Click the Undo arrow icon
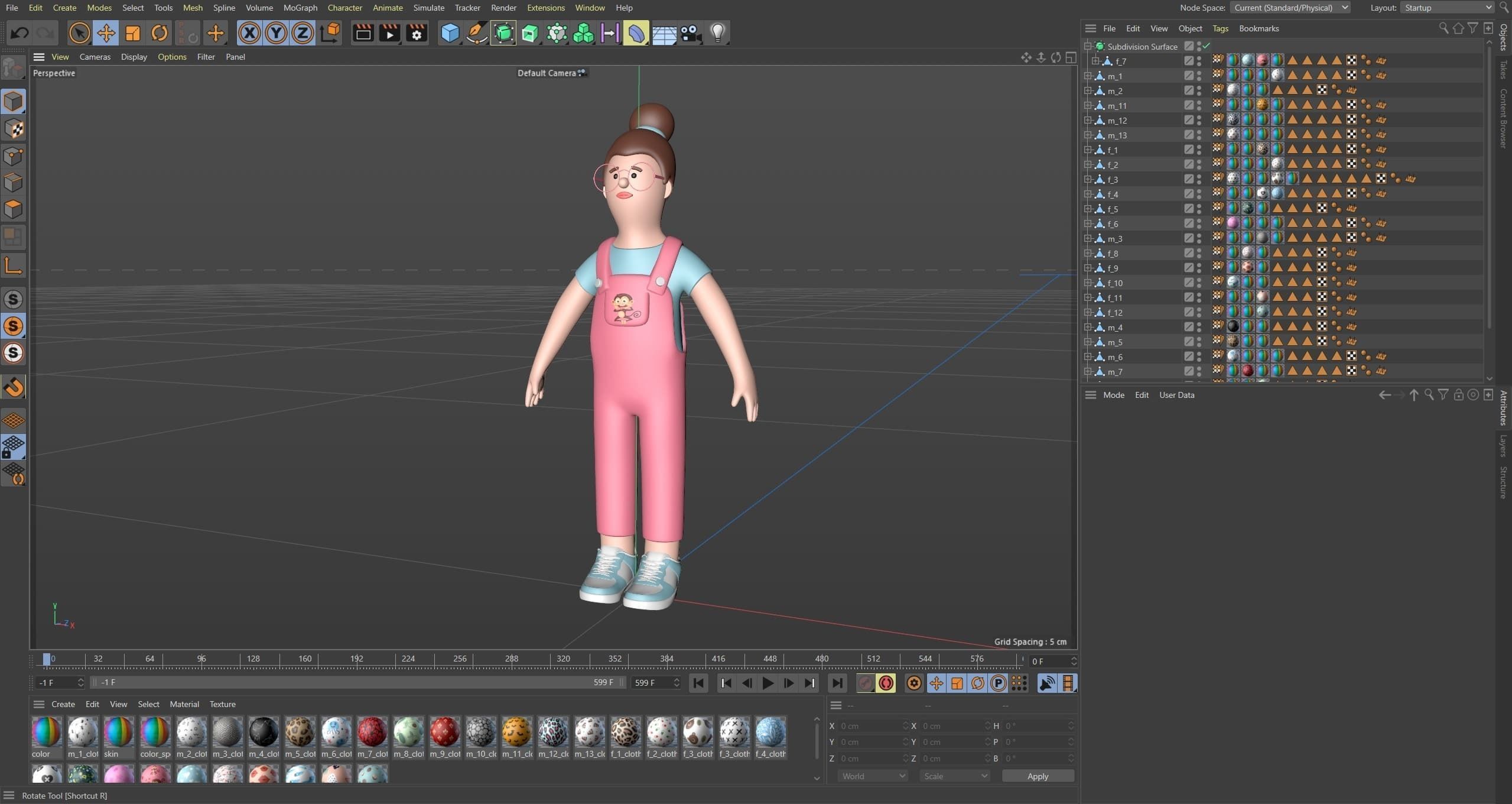The height and width of the screenshot is (804, 1512). (x=19, y=33)
